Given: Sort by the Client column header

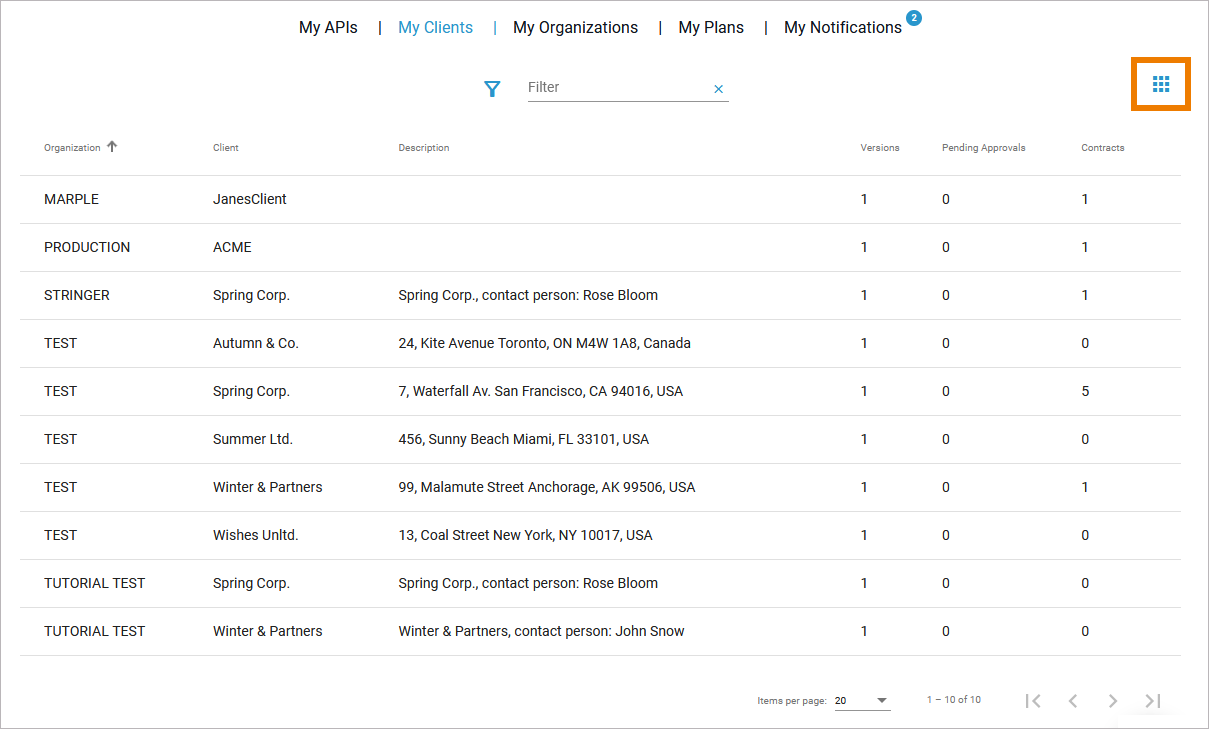Looking at the screenshot, I should pos(226,148).
